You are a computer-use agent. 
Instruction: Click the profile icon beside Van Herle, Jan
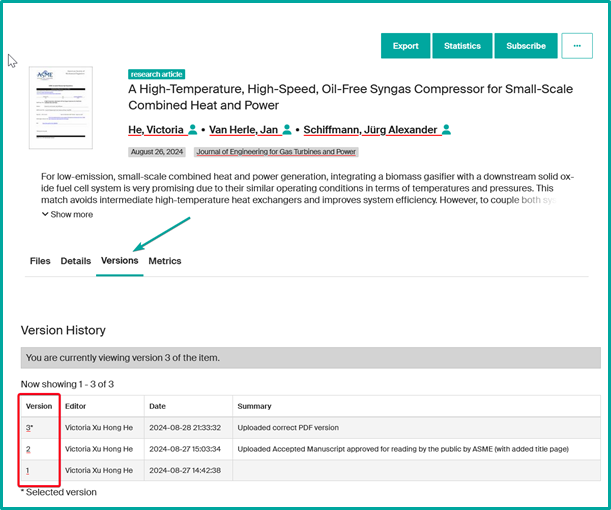tap(287, 130)
